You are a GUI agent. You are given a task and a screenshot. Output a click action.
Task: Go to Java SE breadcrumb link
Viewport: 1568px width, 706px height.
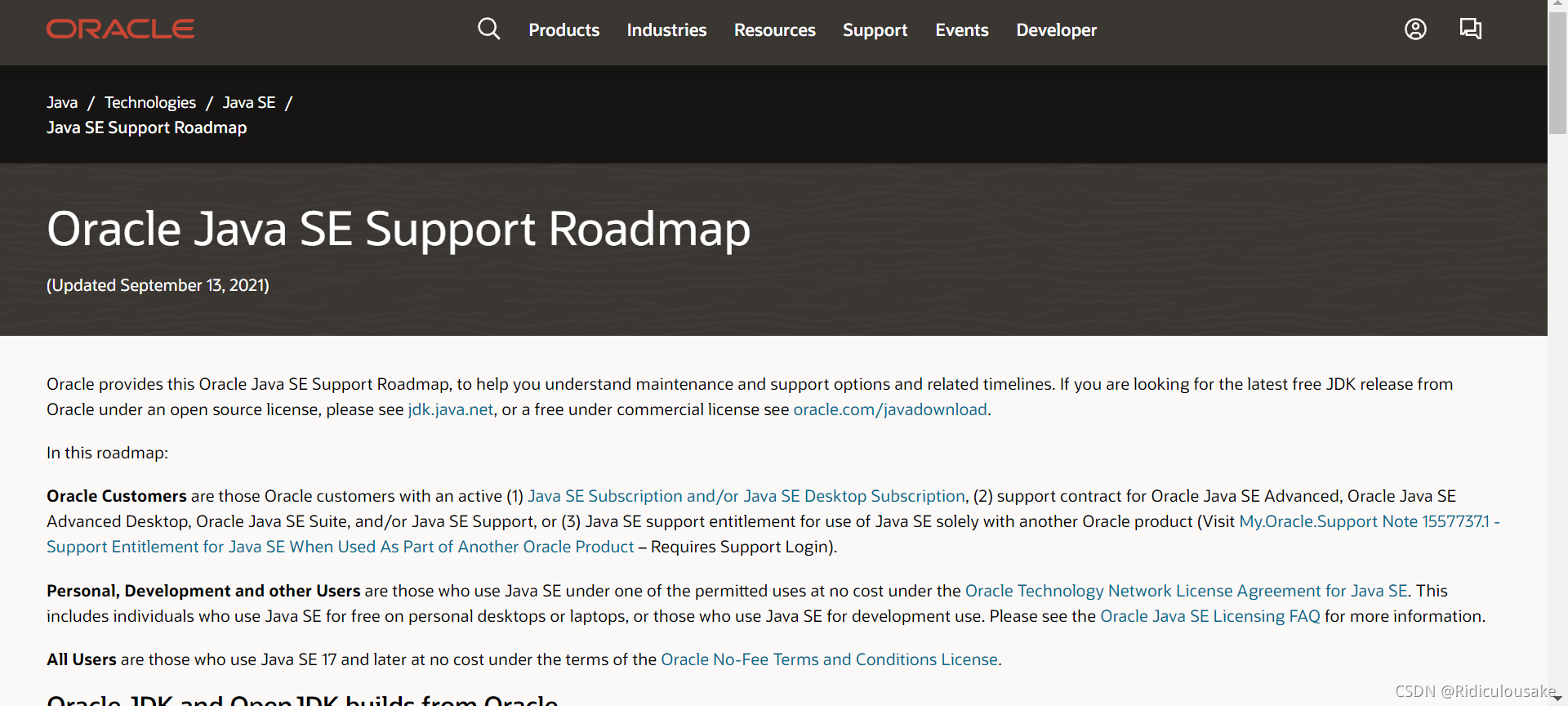[249, 102]
